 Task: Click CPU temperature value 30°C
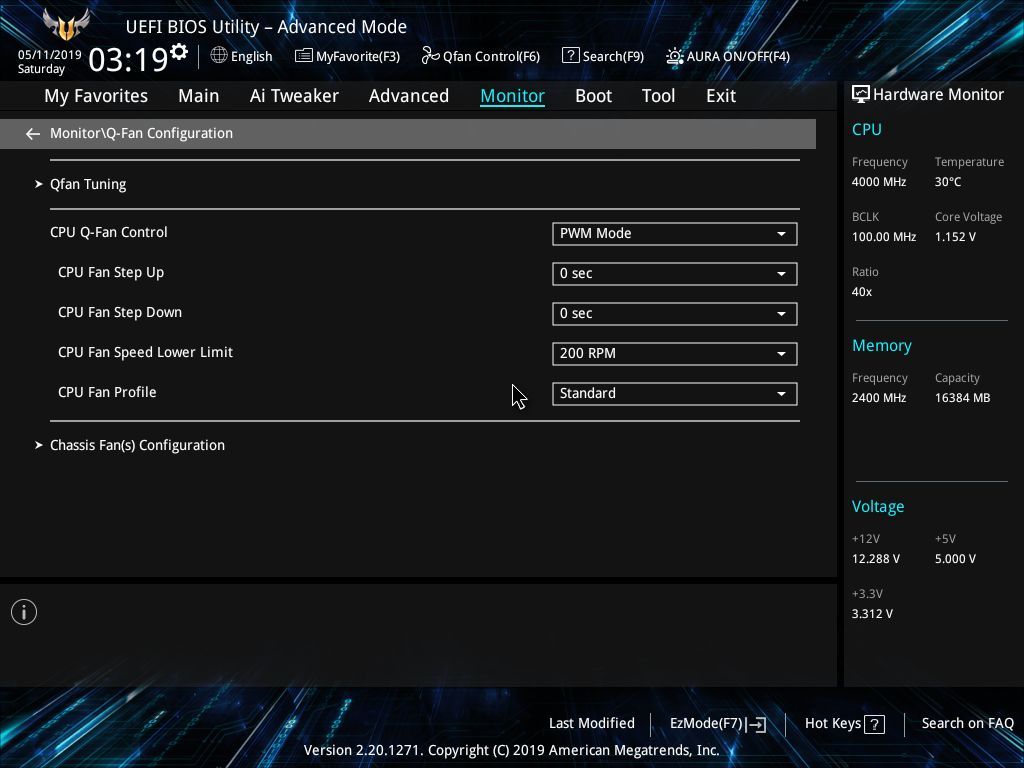pos(948,182)
